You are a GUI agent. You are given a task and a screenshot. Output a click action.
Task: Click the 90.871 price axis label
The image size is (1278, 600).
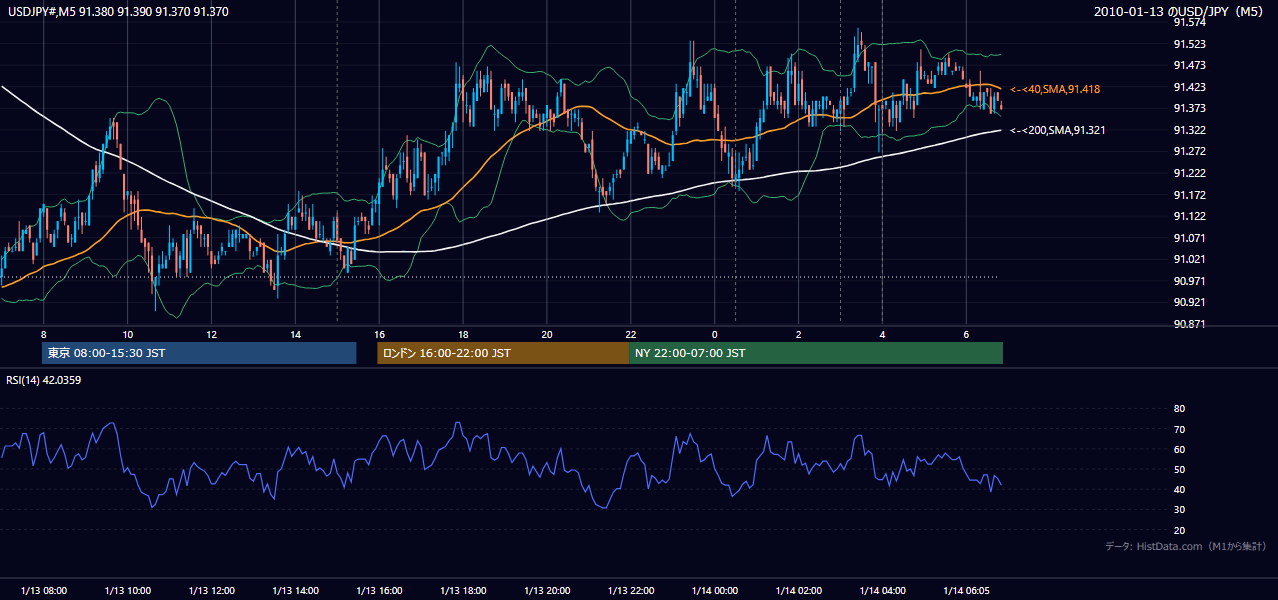tap(1189, 324)
